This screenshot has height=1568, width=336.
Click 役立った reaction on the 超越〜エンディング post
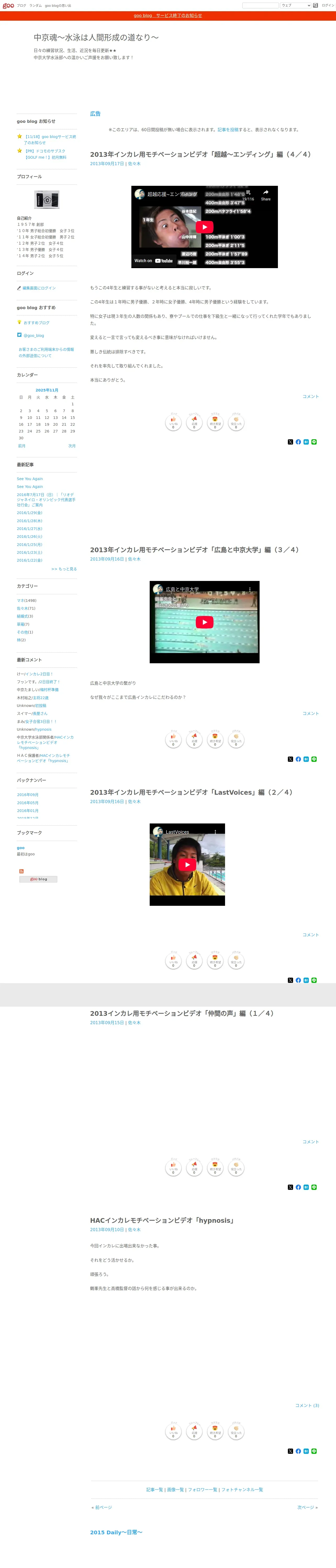coord(236,422)
